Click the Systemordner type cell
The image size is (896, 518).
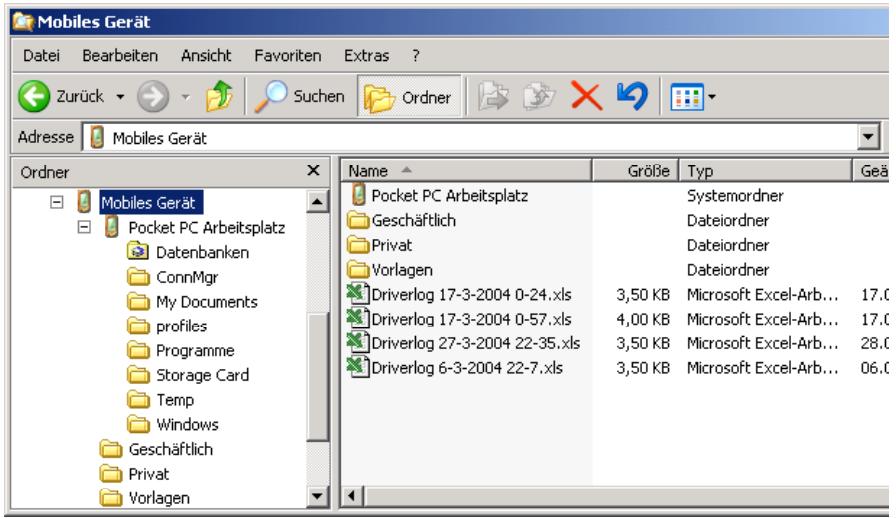coord(735,196)
